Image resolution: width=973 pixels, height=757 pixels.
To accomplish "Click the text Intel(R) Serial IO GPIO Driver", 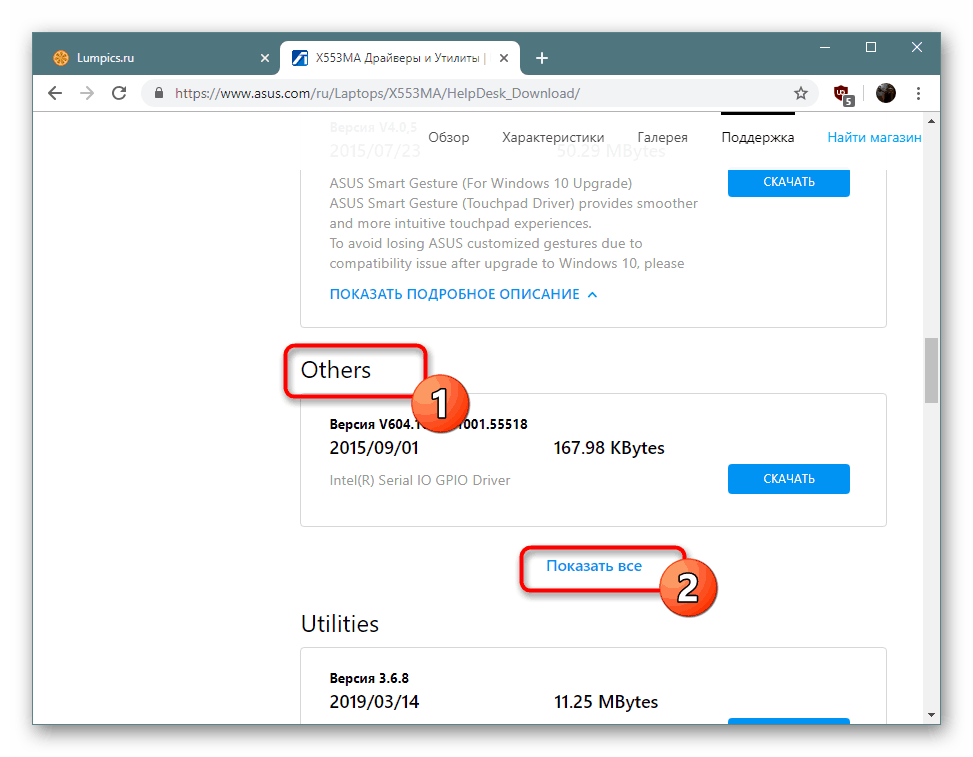I will point(419,480).
